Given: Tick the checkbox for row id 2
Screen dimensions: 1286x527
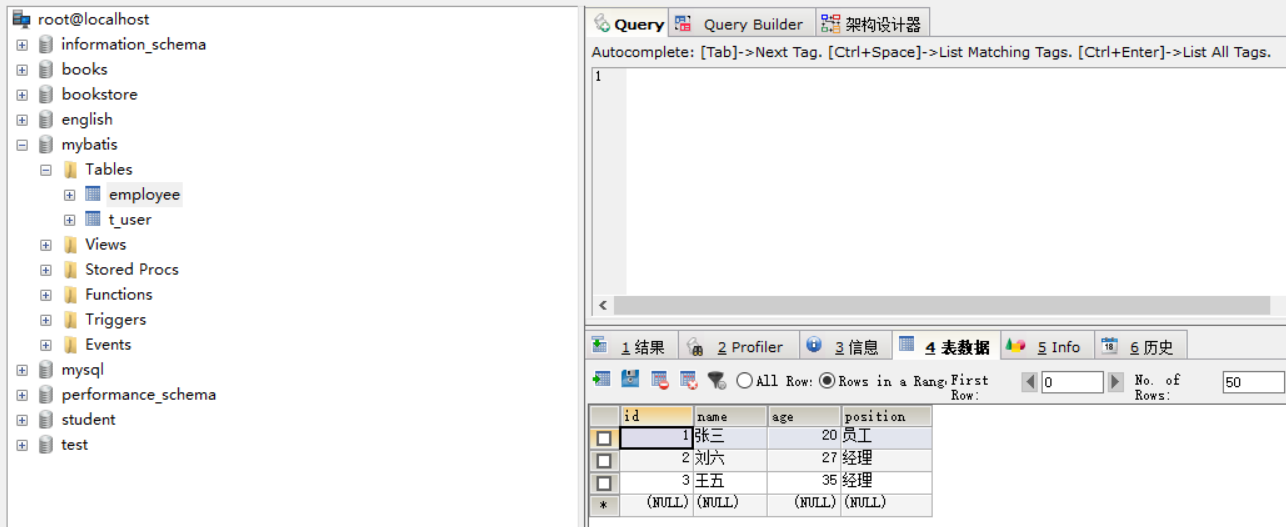Looking at the screenshot, I should [604, 460].
